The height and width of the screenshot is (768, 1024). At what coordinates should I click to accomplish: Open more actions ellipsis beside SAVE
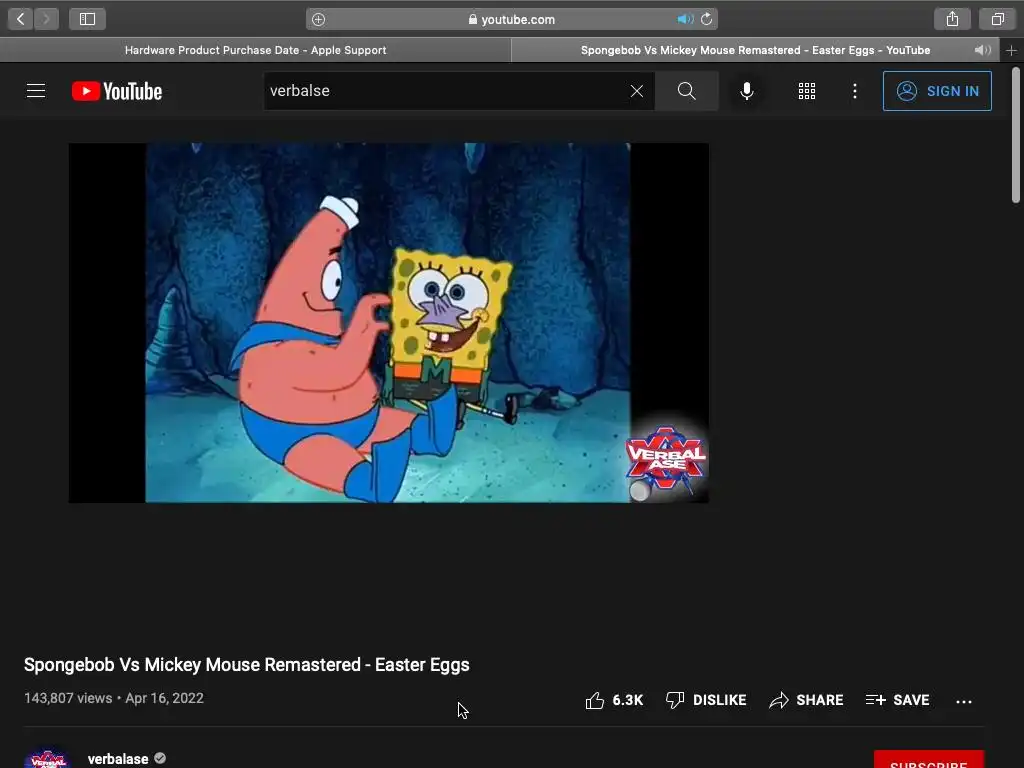pos(964,701)
